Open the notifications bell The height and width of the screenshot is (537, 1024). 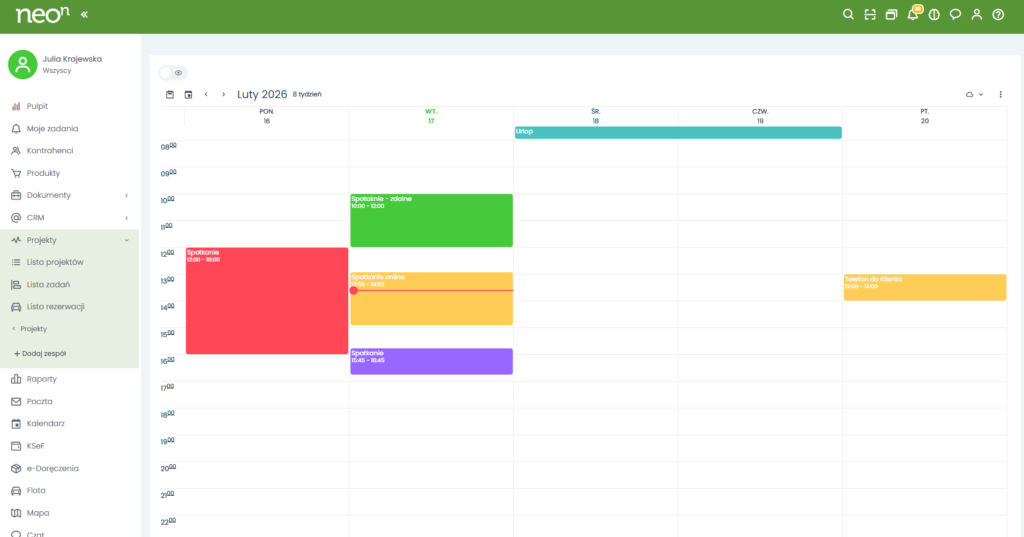912,15
